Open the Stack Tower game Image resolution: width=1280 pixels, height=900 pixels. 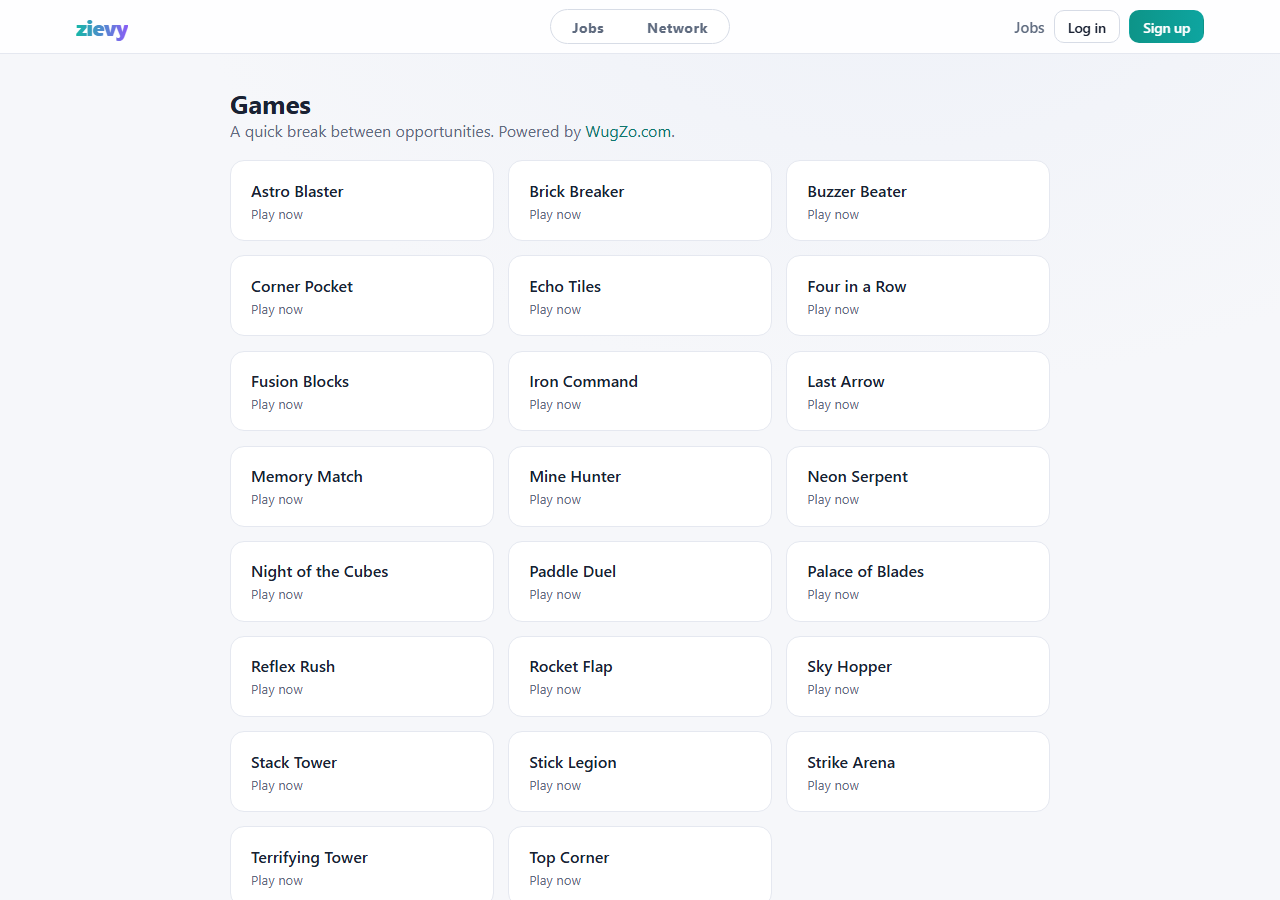click(362, 771)
